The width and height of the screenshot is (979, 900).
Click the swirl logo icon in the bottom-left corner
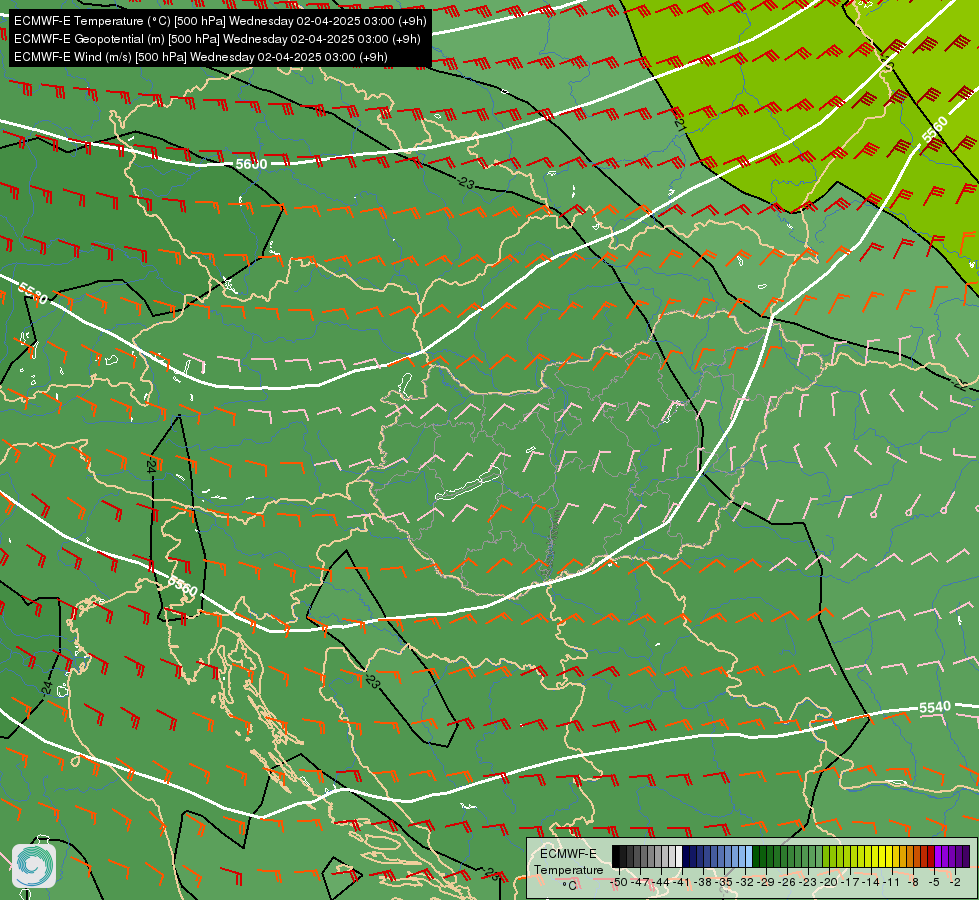click(34, 866)
